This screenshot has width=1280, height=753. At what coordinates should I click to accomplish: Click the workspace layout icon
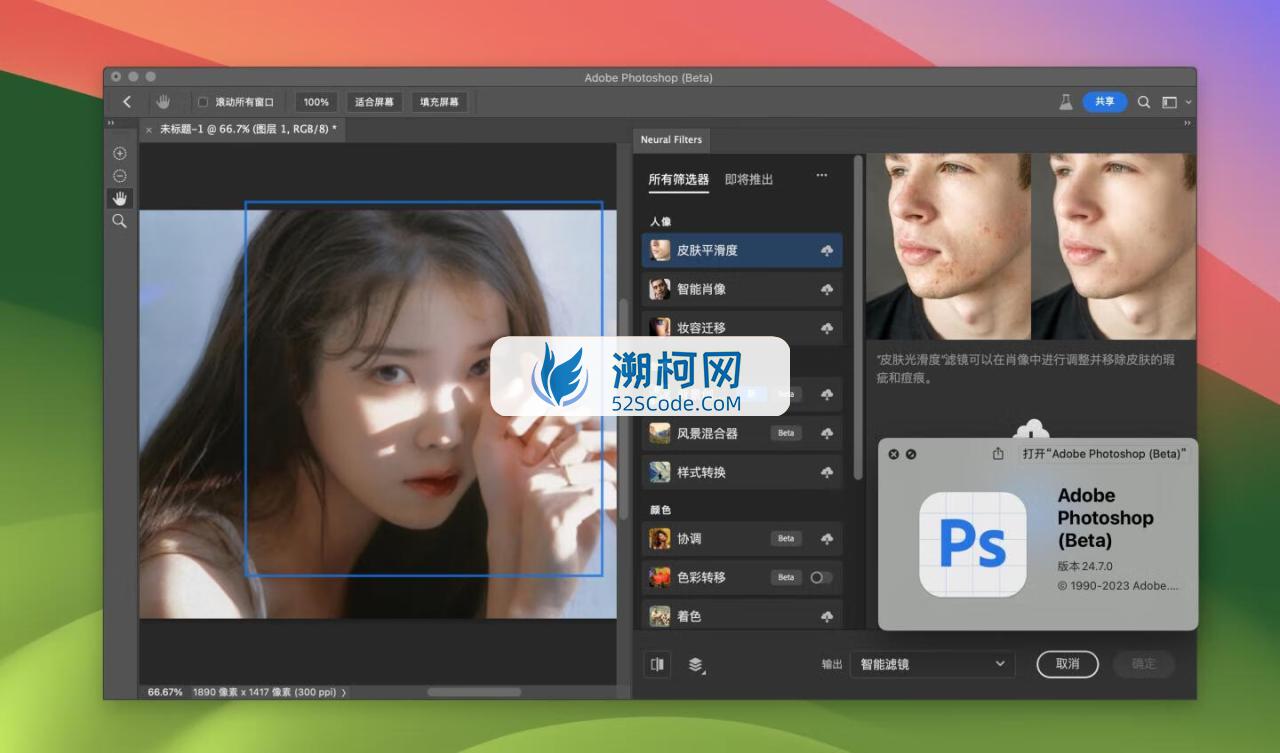tap(1169, 102)
